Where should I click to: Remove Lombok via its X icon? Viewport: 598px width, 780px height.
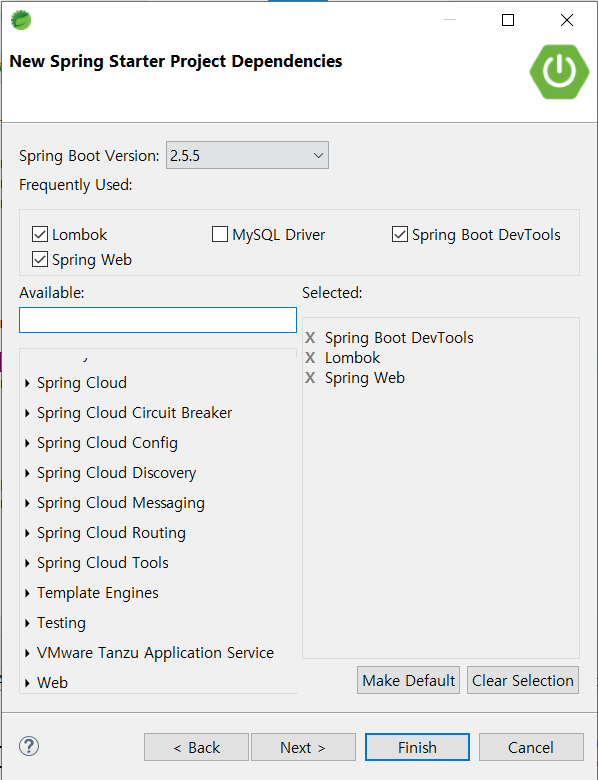click(310, 358)
